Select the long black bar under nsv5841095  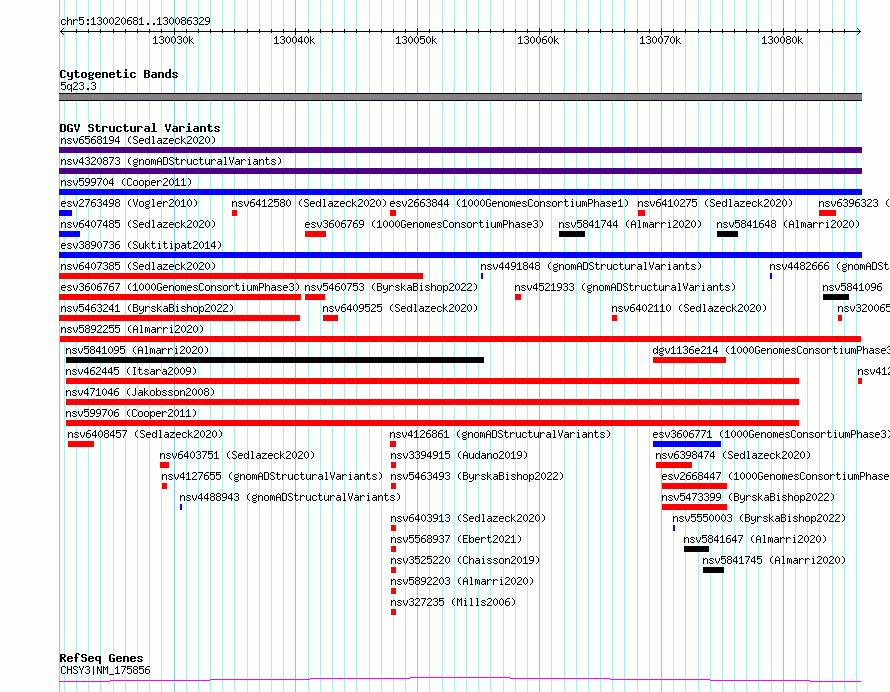pyautogui.click(x=275, y=360)
